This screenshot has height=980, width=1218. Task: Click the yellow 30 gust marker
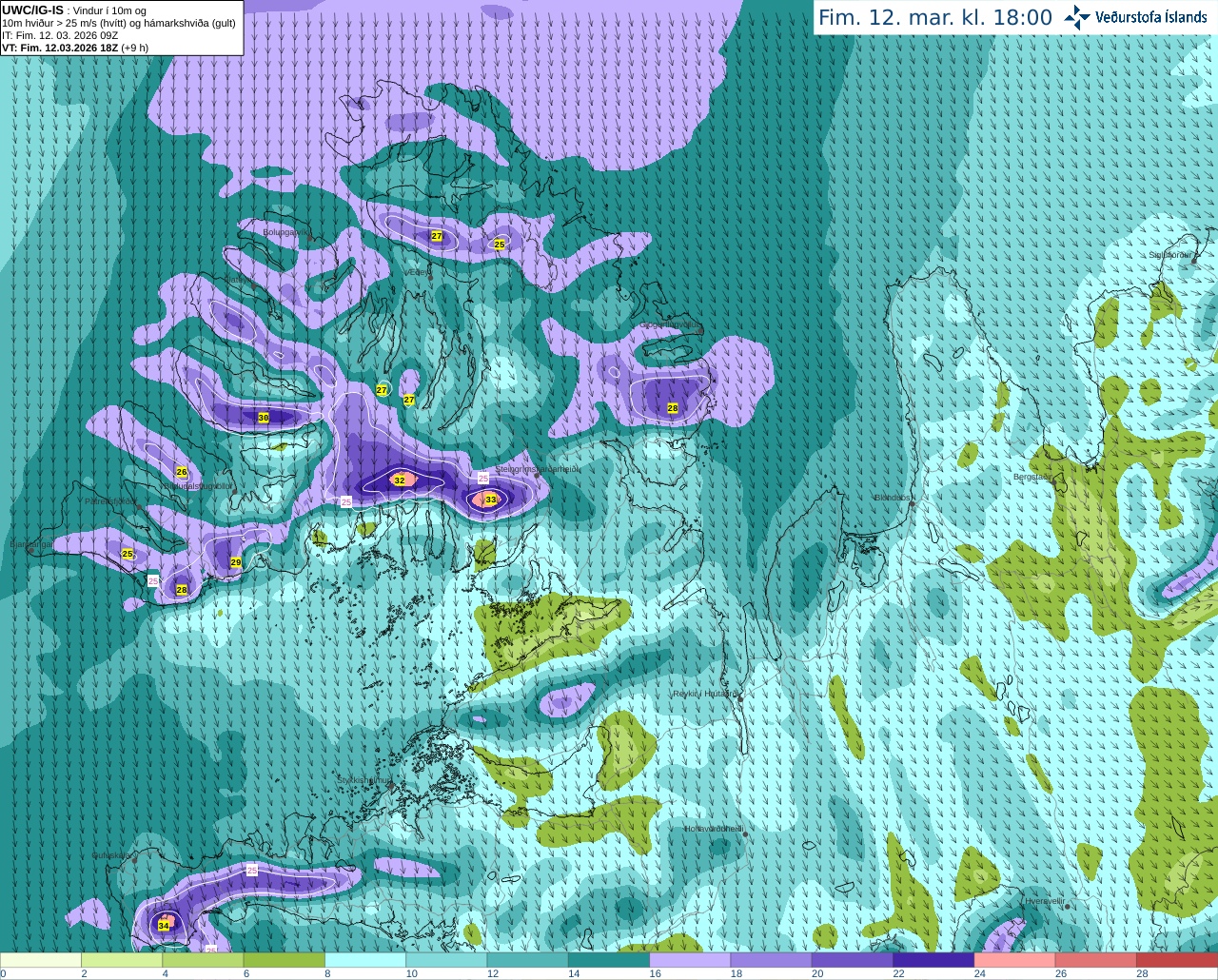[264, 418]
